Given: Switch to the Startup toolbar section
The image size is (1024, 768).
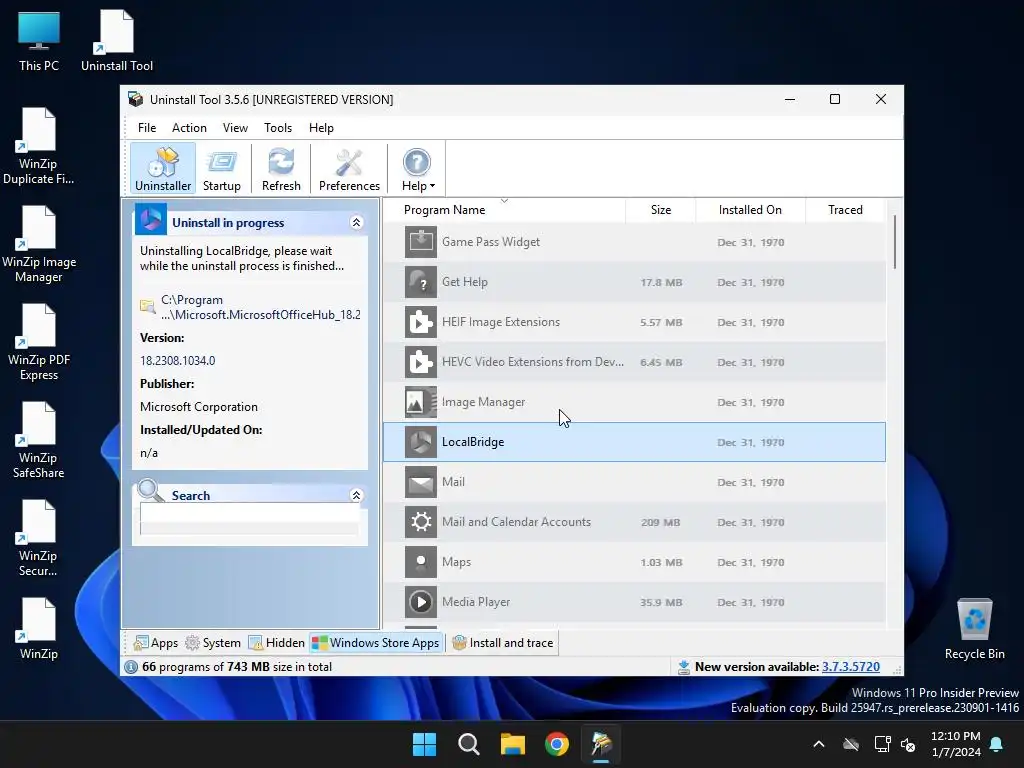Looking at the screenshot, I should pos(221,169).
